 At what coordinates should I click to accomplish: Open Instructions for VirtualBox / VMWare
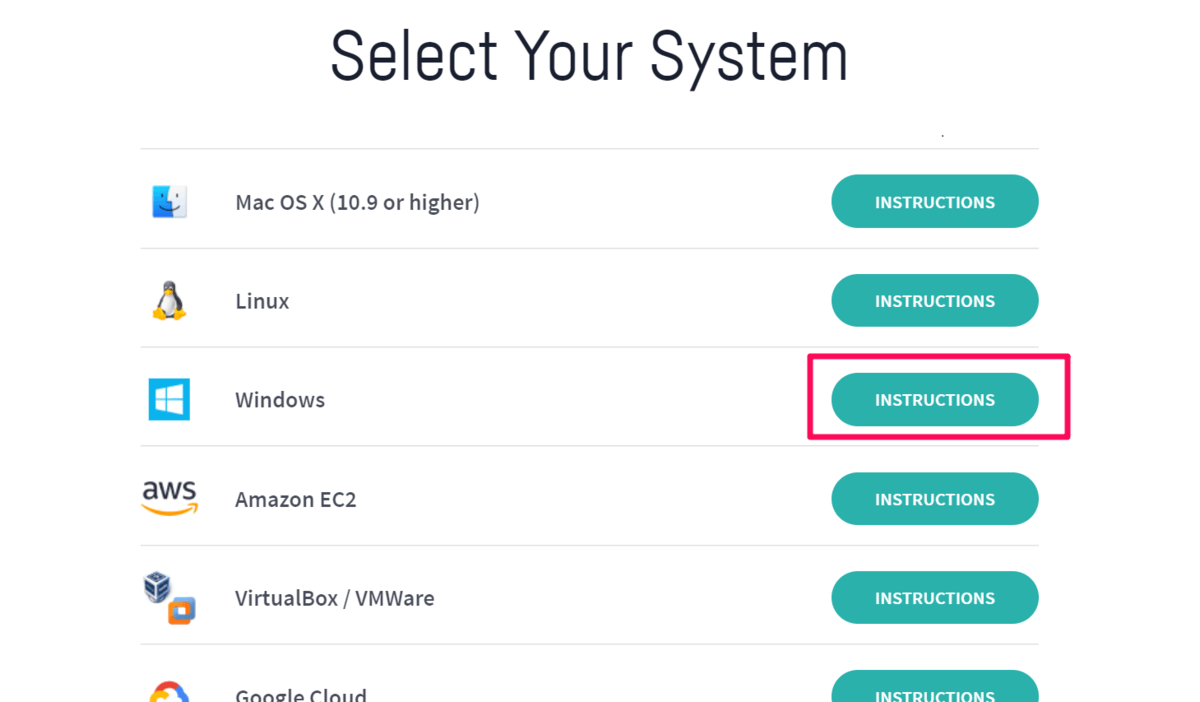tap(934, 597)
